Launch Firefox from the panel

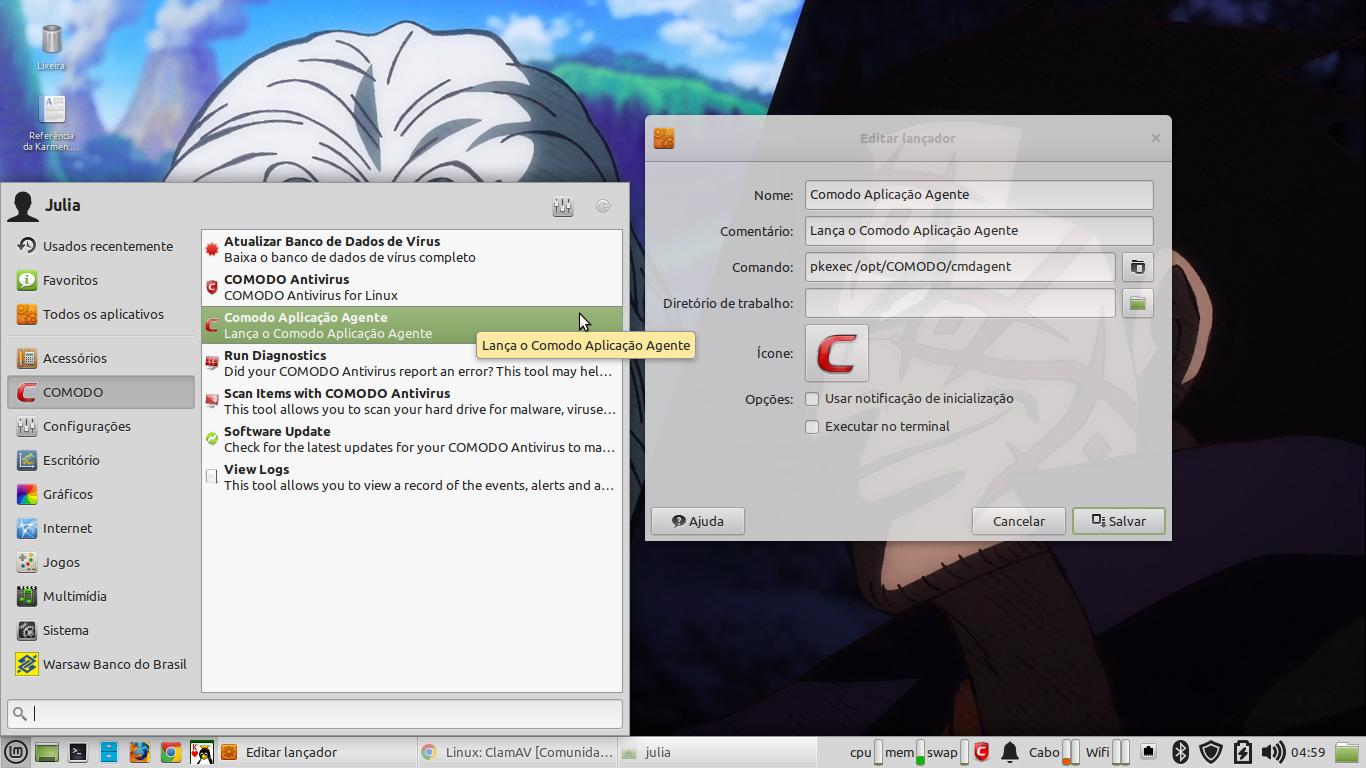coord(139,752)
